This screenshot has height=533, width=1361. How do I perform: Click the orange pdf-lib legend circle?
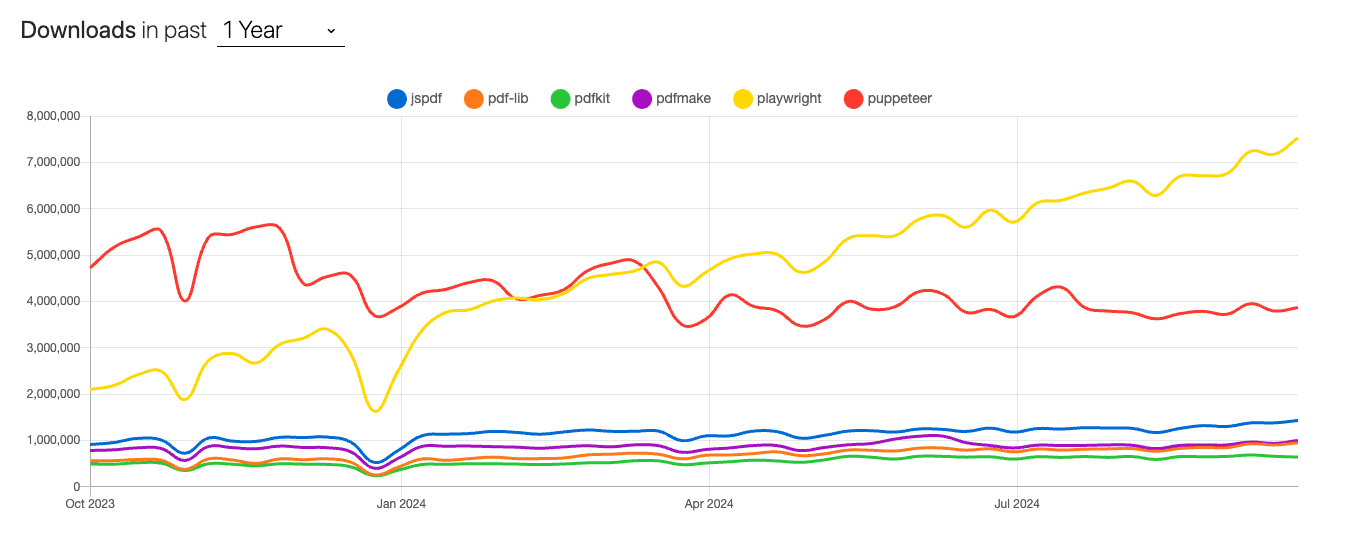[x=474, y=98]
